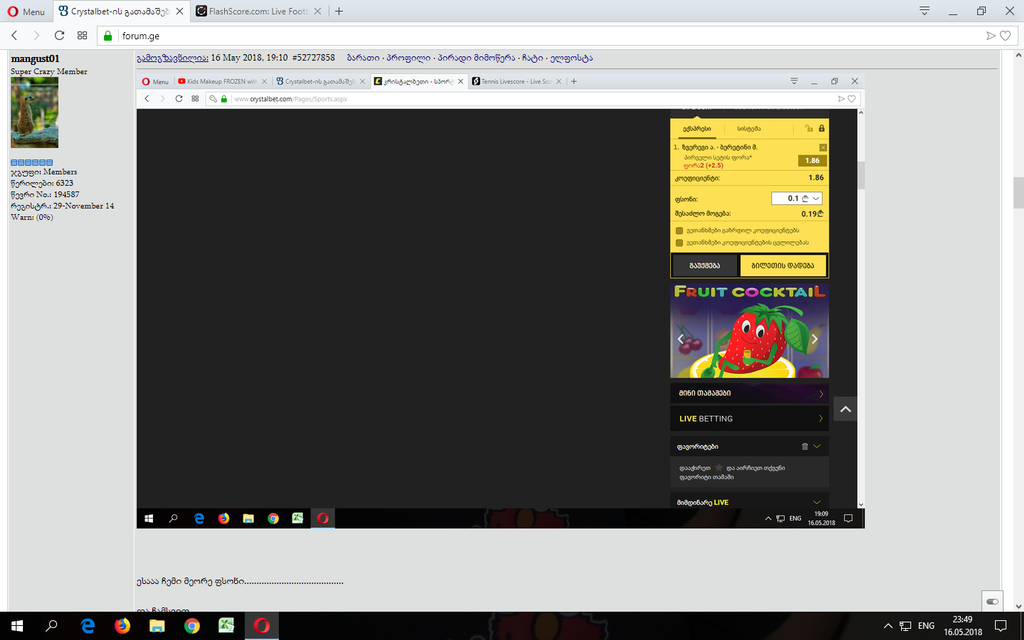
Task: Open the გამოგზავნილია post link
Action: click(x=172, y=58)
